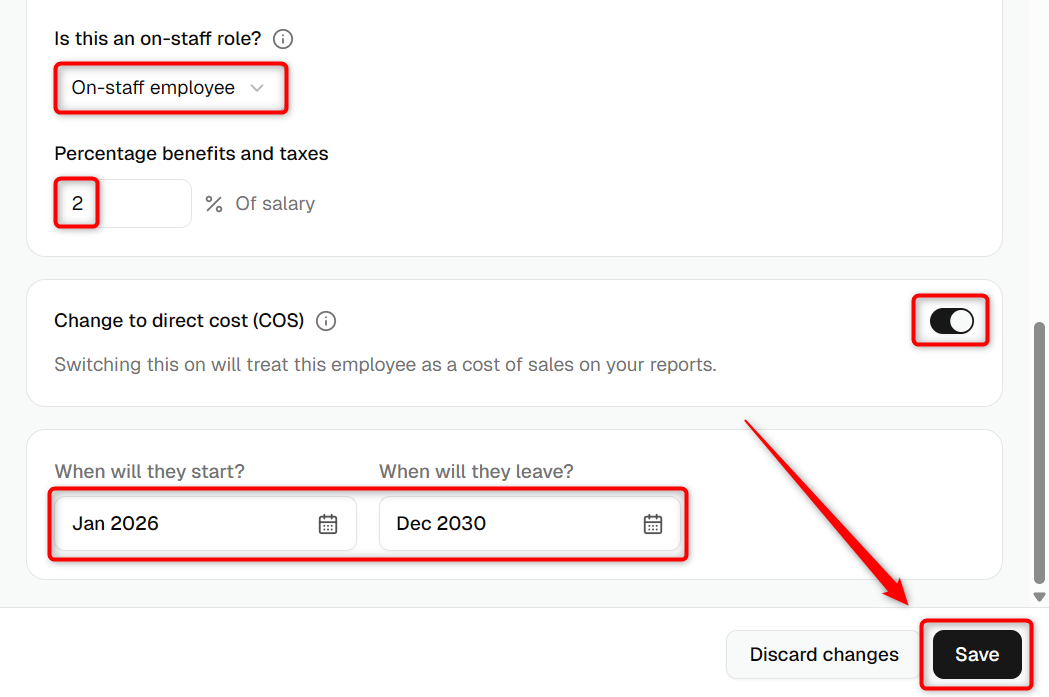1049x697 pixels.
Task: Expand the chevron arrow in On-staff employee selector
Action: coord(257,88)
